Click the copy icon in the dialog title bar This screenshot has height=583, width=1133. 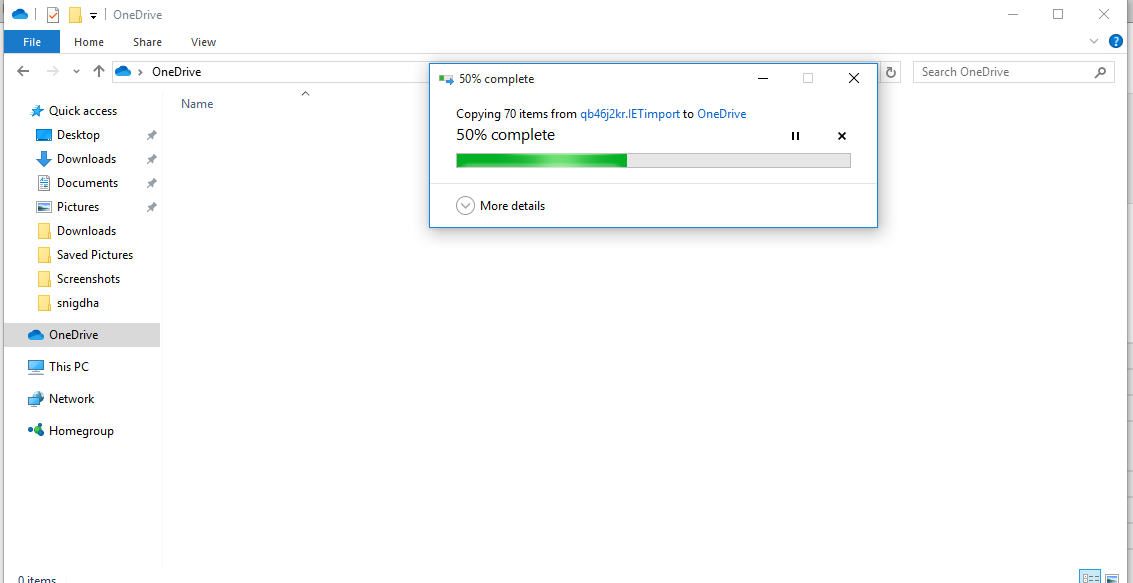447,79
